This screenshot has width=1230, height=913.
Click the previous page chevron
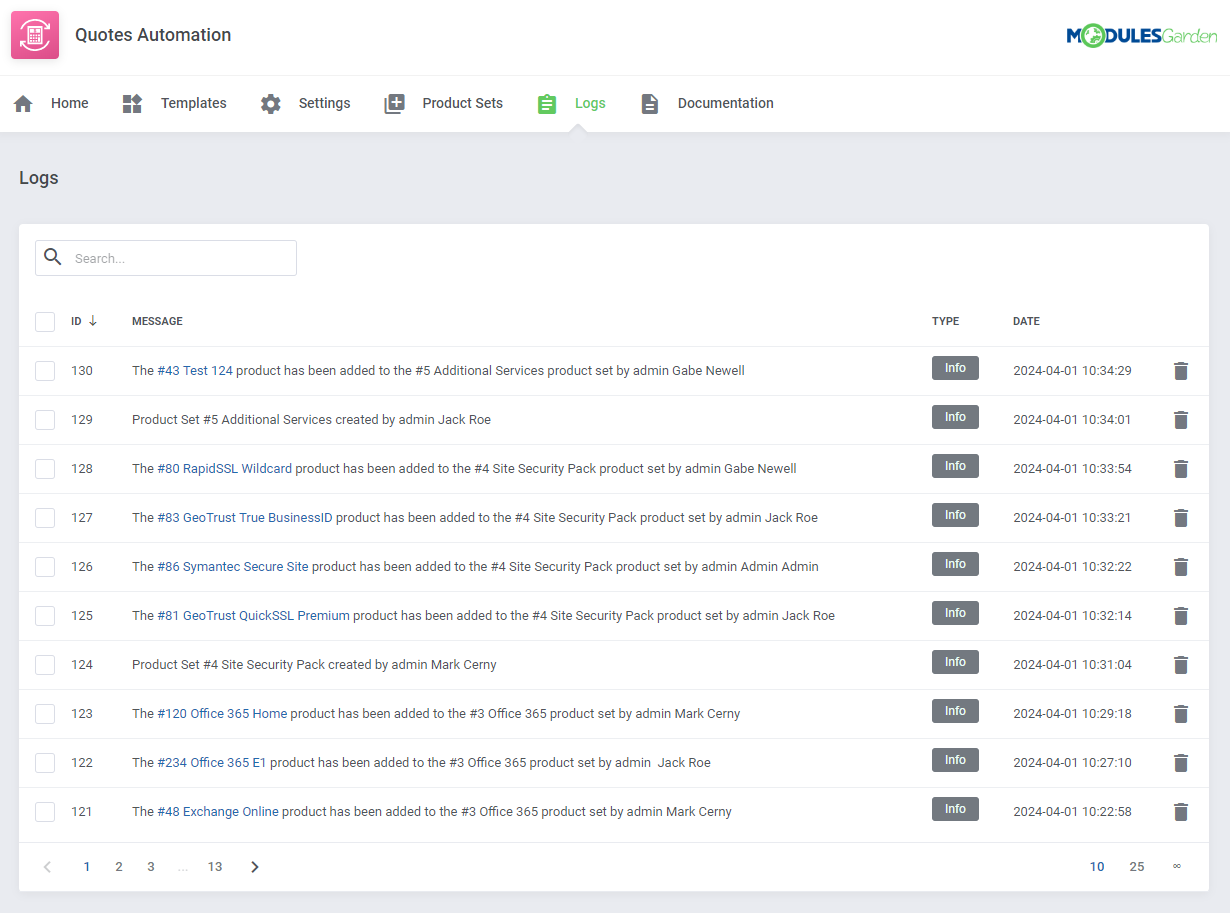46,866
